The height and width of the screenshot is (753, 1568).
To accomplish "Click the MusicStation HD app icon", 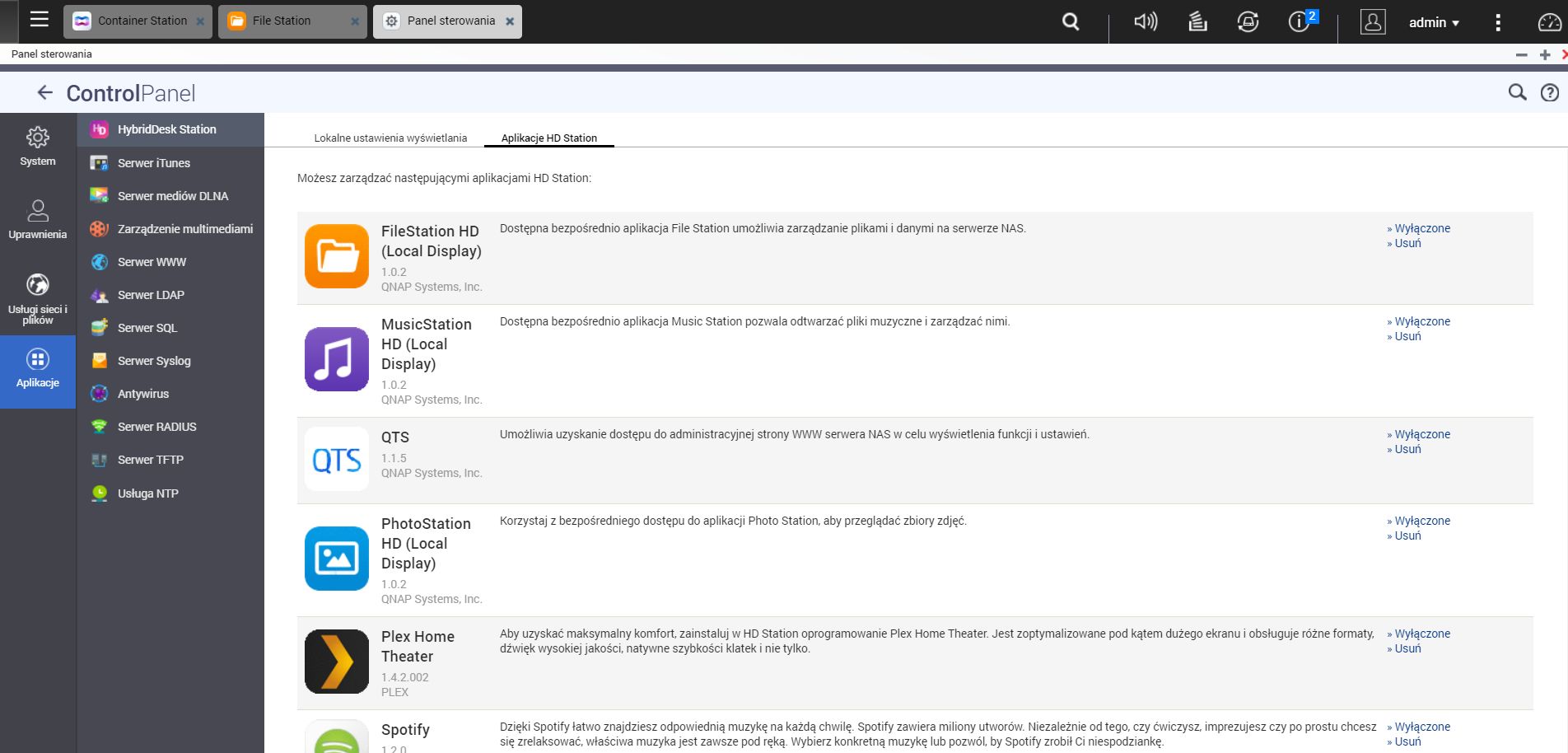I will pyautogui.click(x=337, y=359).
